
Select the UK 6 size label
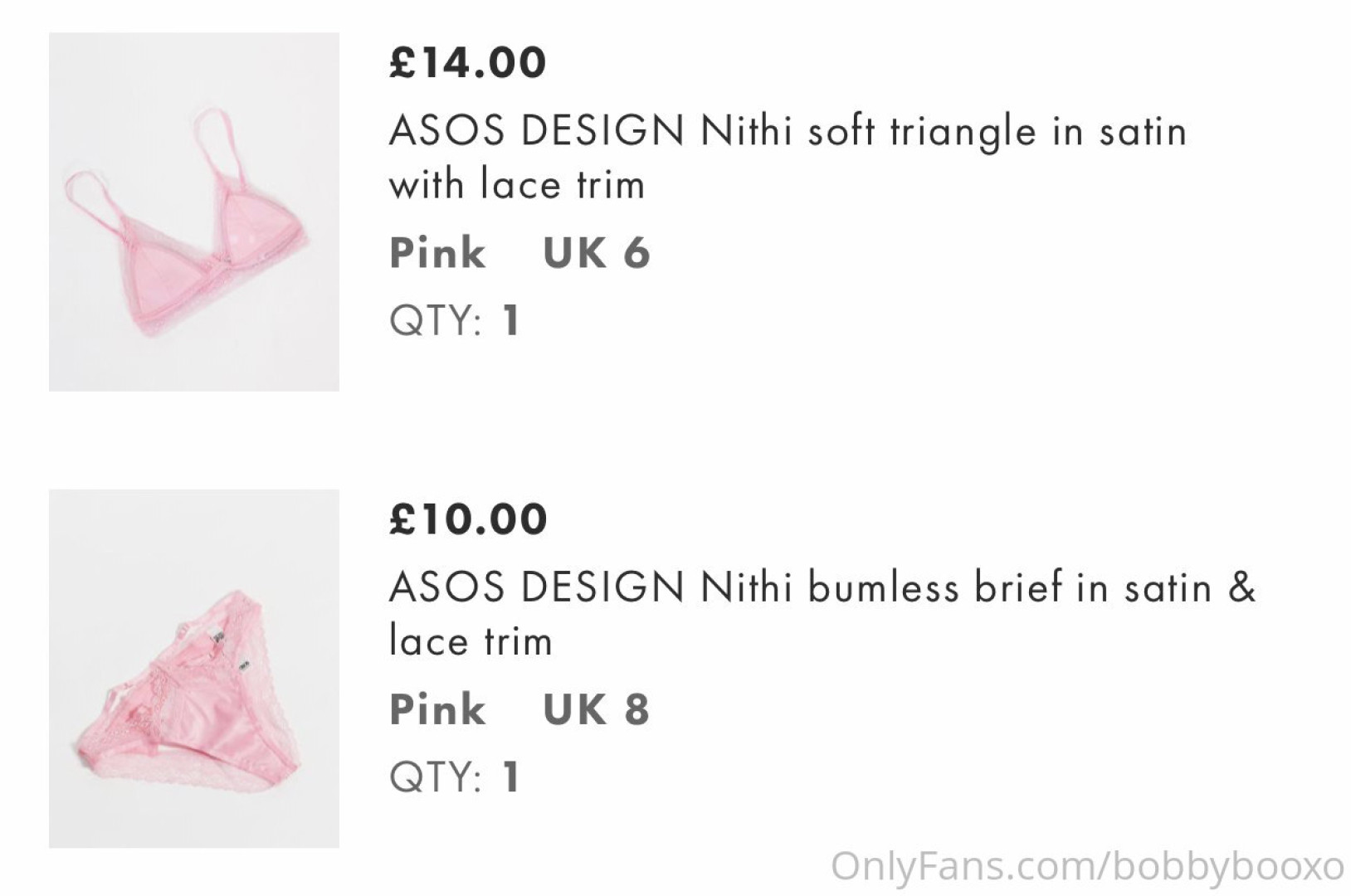(596, 253)
